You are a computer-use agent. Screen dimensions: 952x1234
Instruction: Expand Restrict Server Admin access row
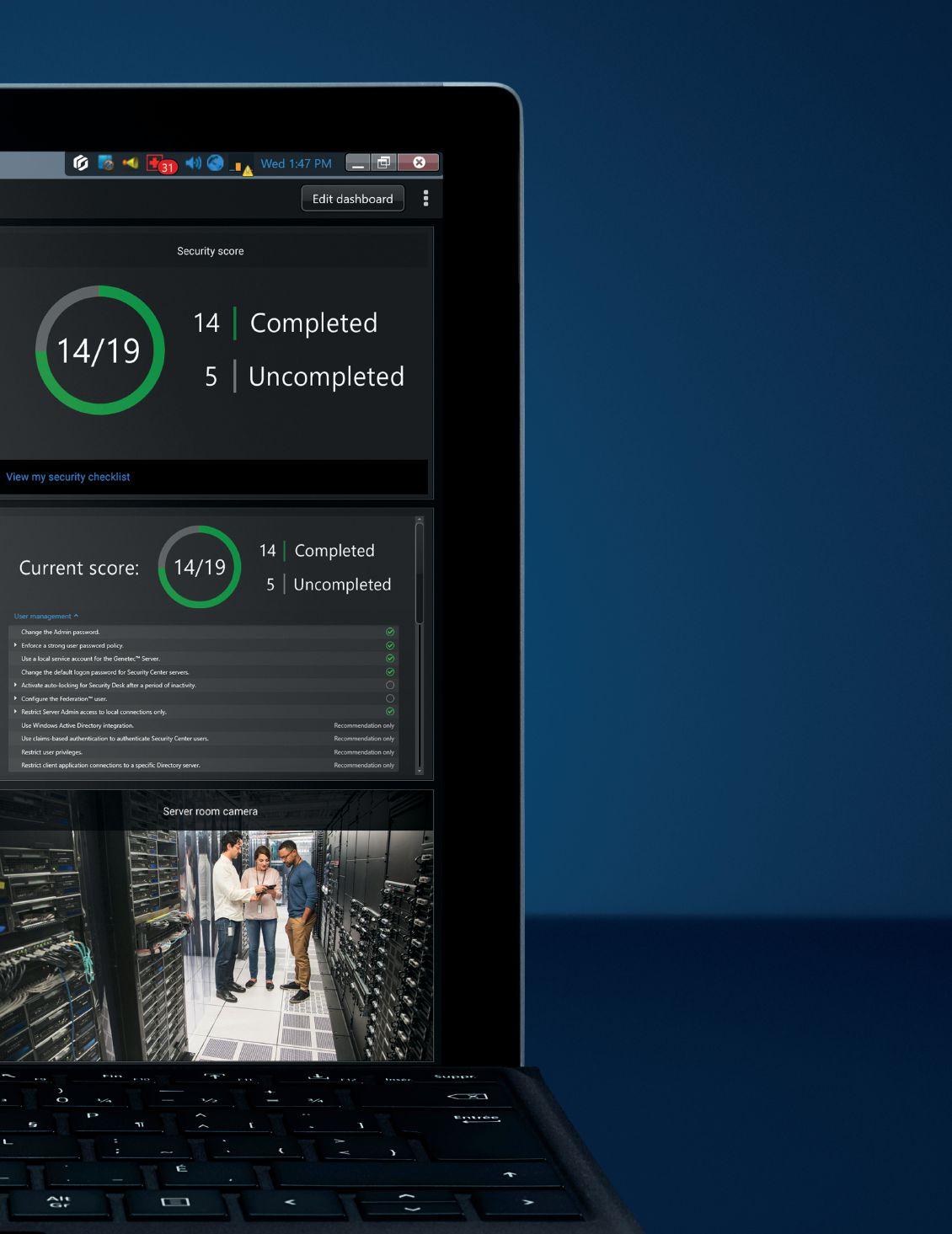point(15,712)
